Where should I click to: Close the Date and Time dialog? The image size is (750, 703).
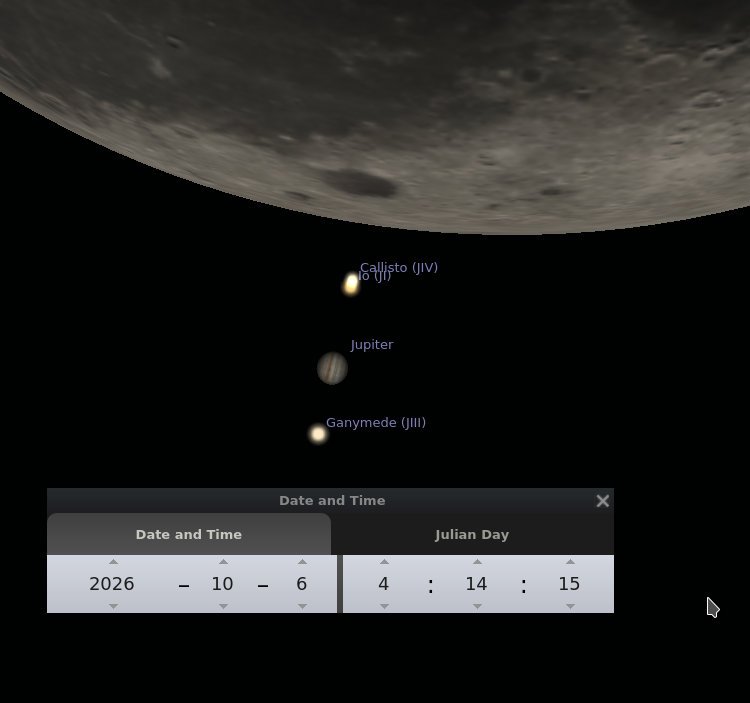pos(603,501)
